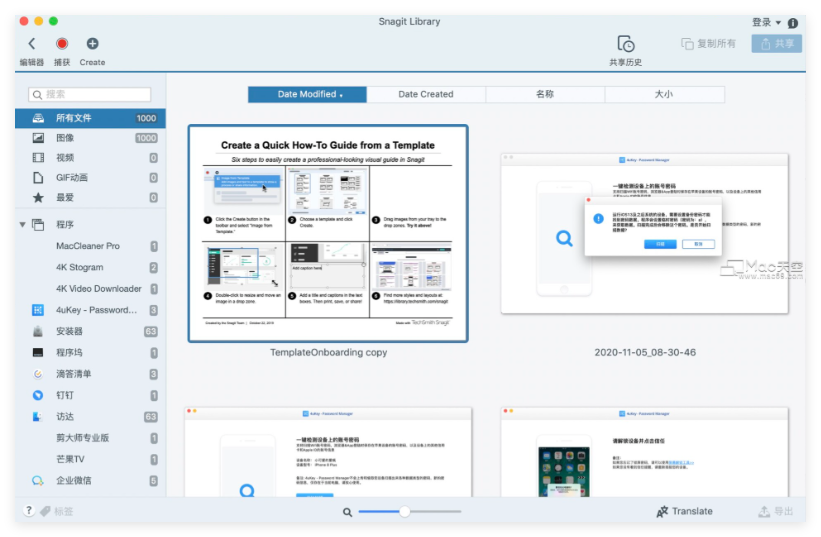Select MacCleaner Pro in sidebar
Viewport: 821px width, 537px height.
[90, 246]
